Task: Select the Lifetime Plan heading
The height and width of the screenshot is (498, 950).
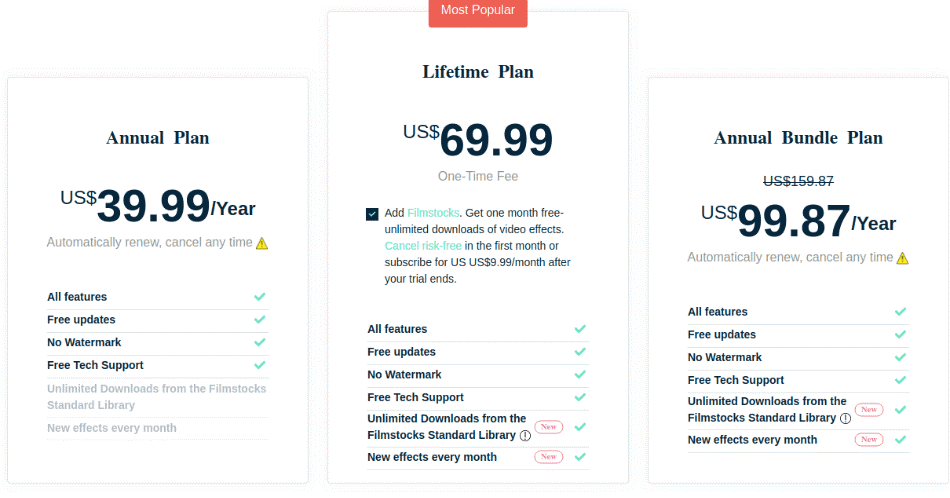Action: [x=478, y=72]
